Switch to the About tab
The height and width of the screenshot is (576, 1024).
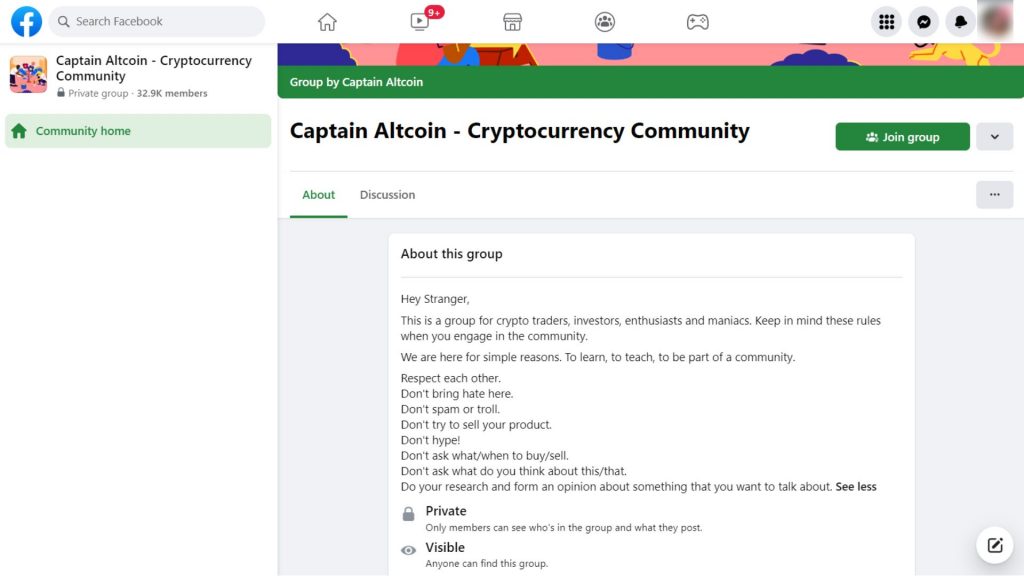(x=319, y=195)
